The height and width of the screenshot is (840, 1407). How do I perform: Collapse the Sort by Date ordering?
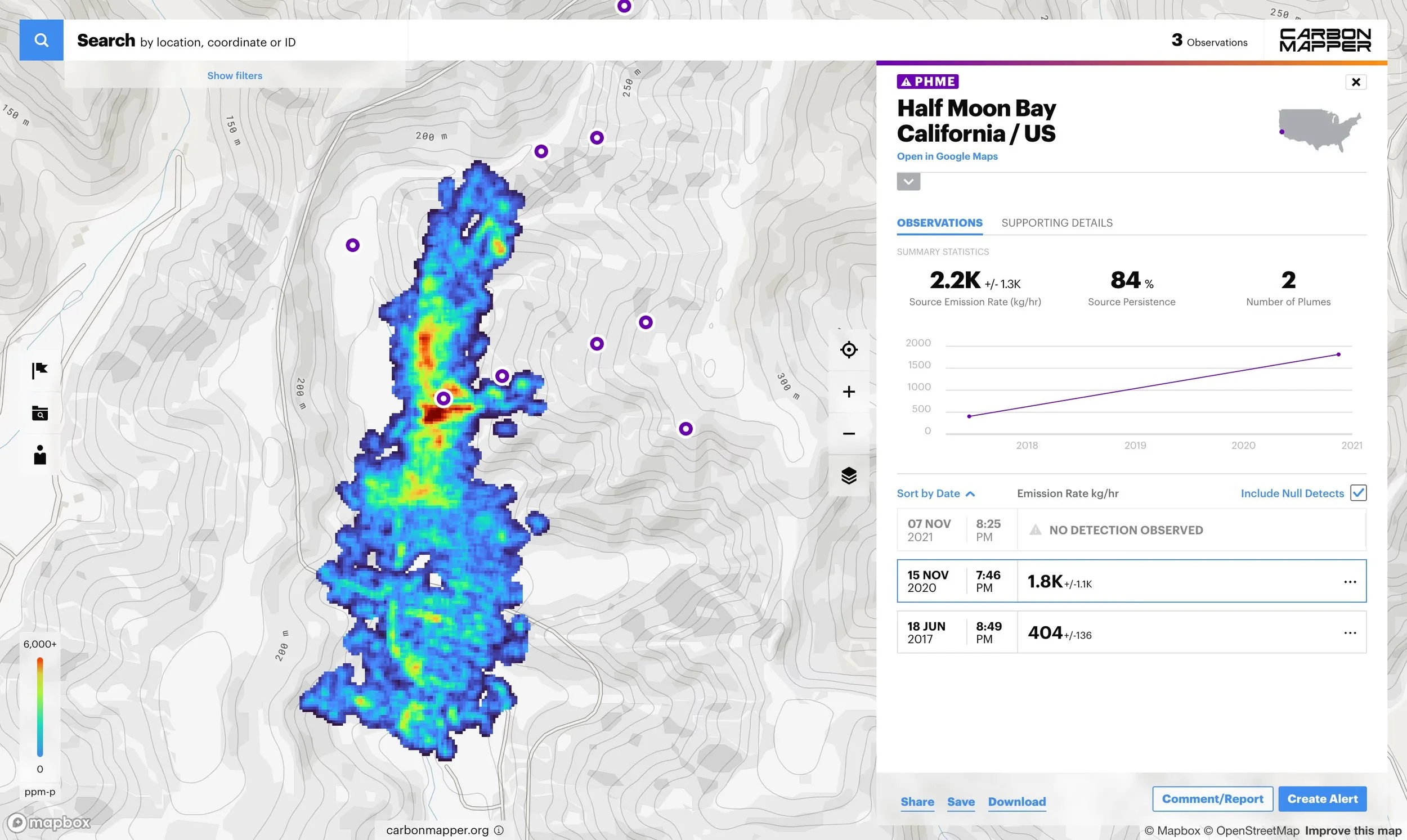point(970,493)
